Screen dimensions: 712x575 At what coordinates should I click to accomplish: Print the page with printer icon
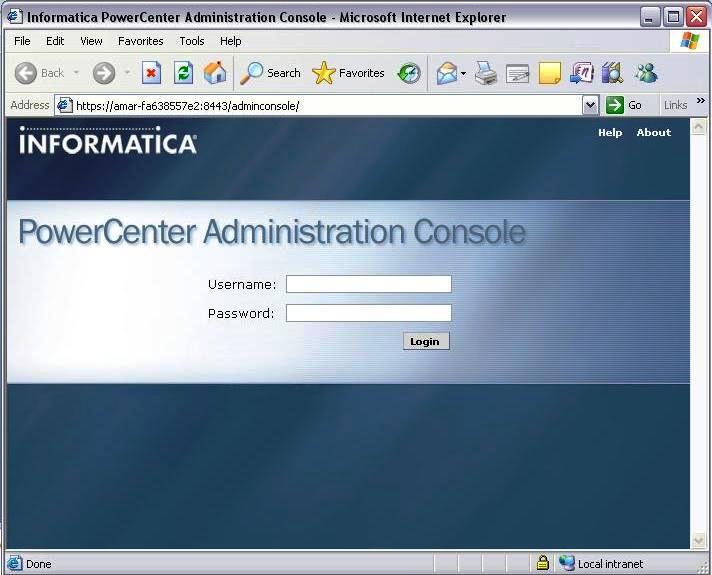pyautogui.click(x=485, y=73)
